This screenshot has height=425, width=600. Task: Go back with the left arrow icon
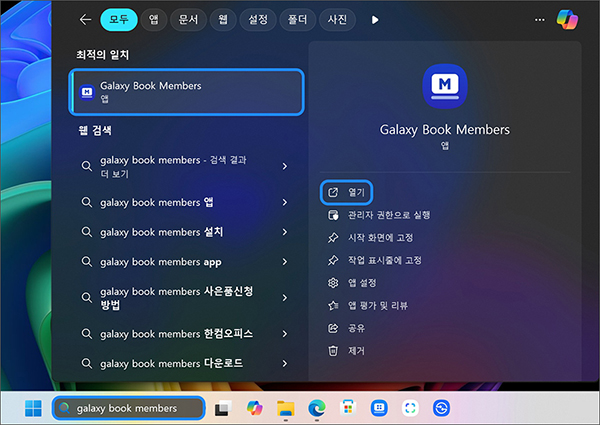coord(85,20)
